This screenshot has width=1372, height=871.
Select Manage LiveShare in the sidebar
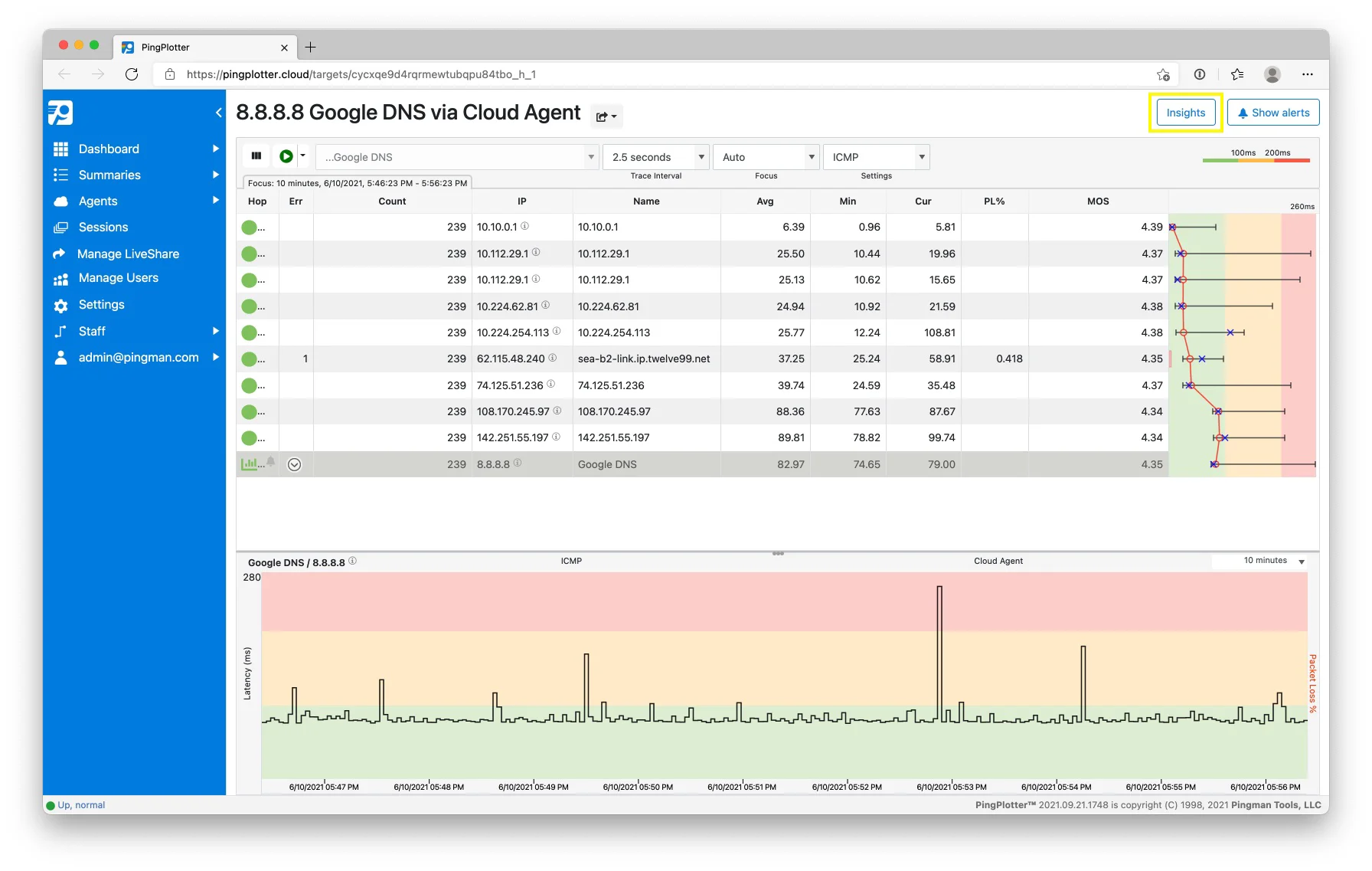[x=128, y=254]
